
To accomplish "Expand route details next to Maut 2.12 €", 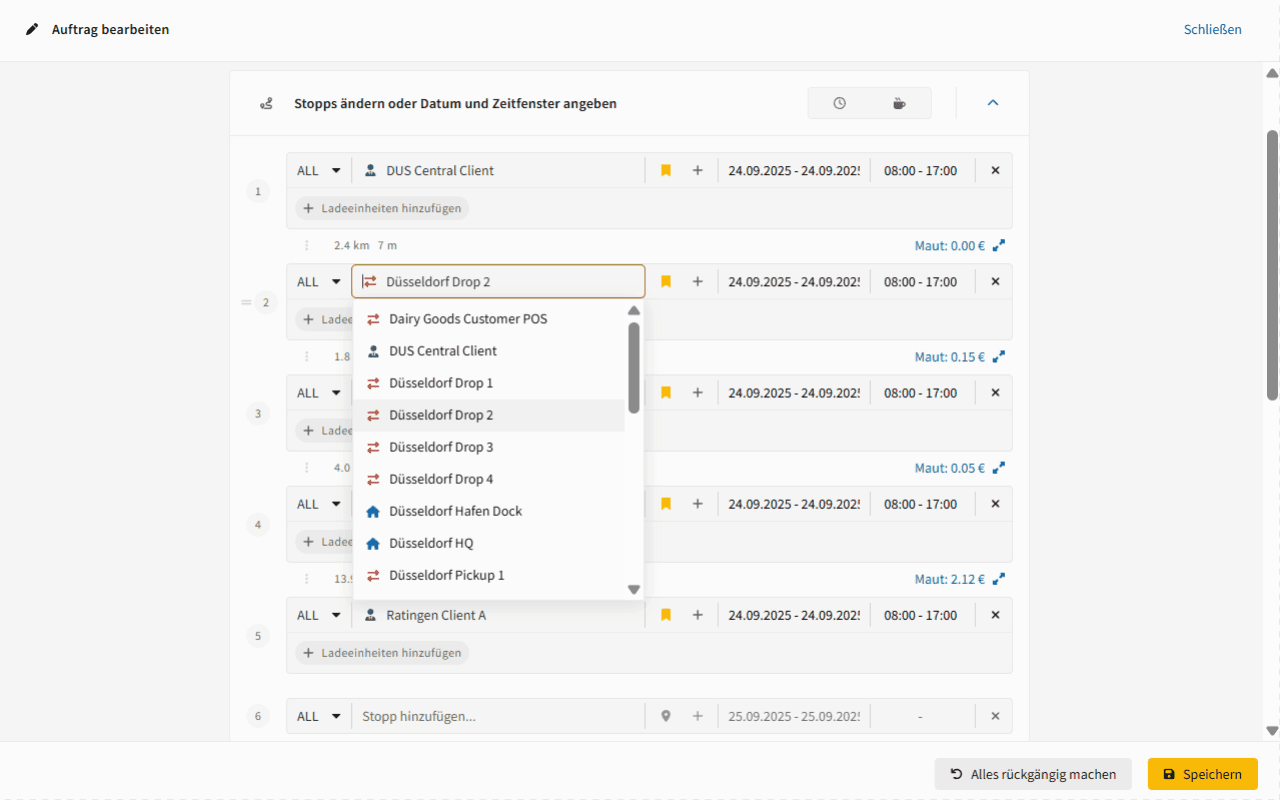I will 998,579.
